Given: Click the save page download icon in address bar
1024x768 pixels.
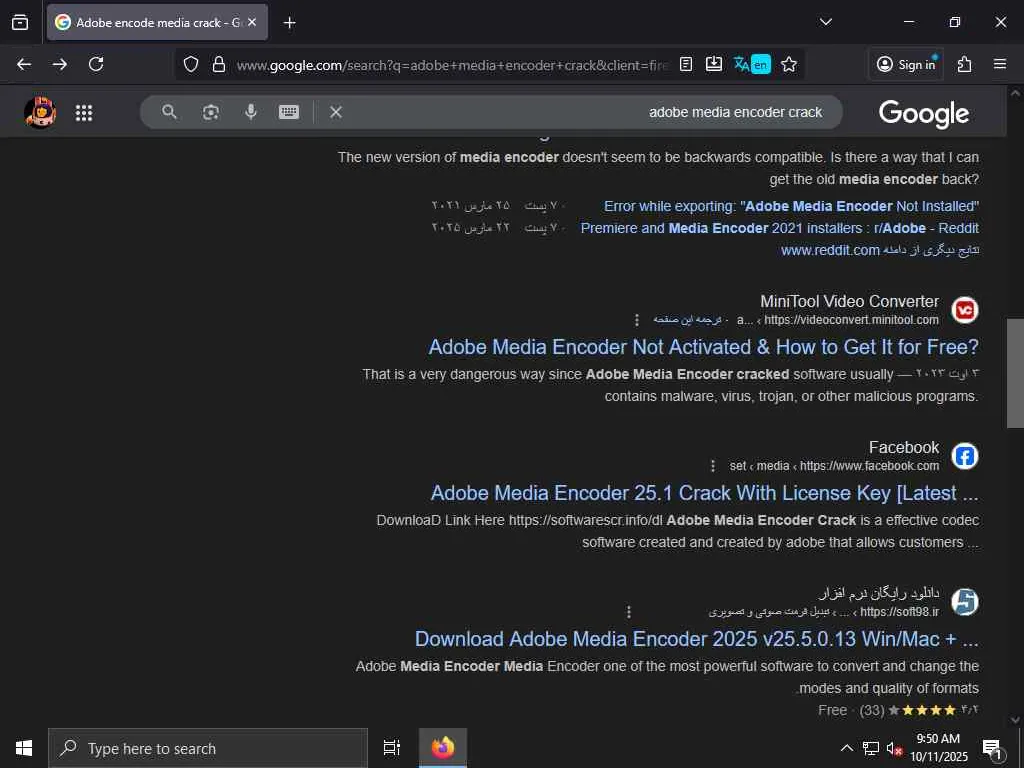Looking at the screenshot, I should pos(714,64).
